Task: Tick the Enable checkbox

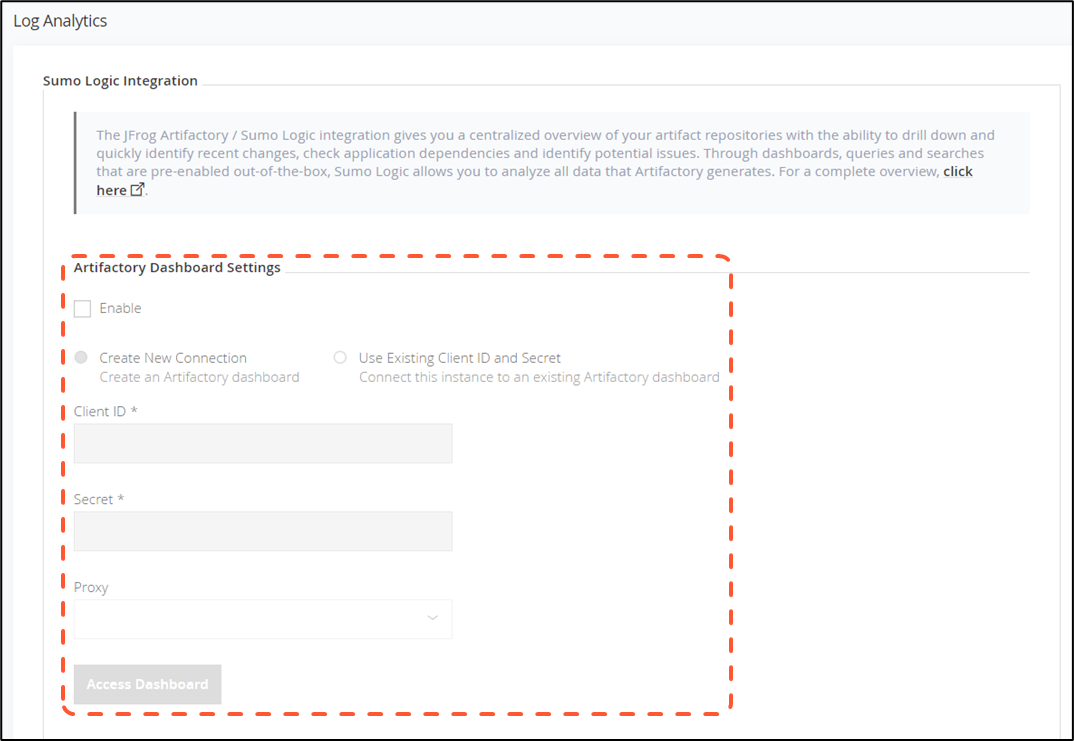Action: (x=82, y=309)
